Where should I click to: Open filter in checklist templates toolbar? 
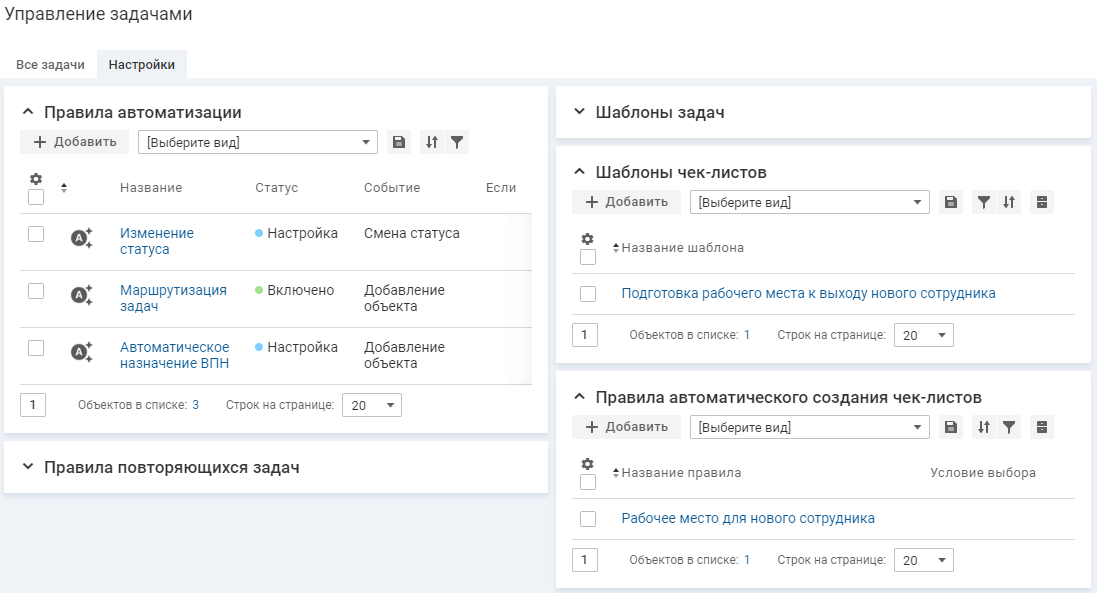click(984, 202)
